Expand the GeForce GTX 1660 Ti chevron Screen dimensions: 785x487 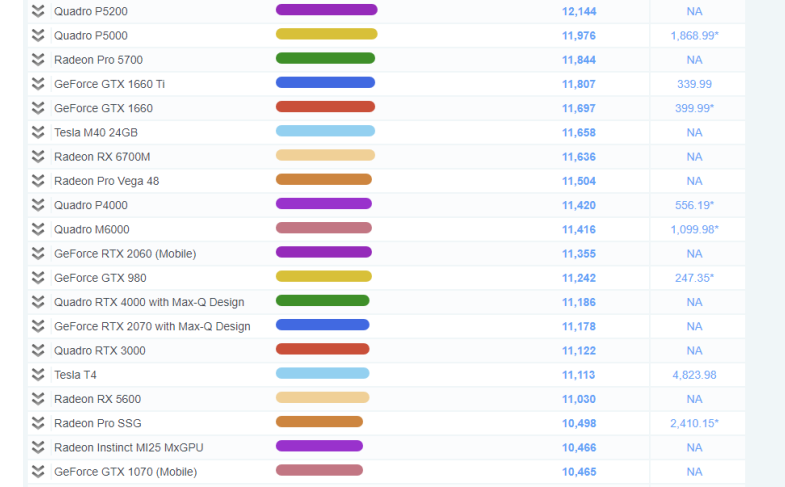pos(38,84)
